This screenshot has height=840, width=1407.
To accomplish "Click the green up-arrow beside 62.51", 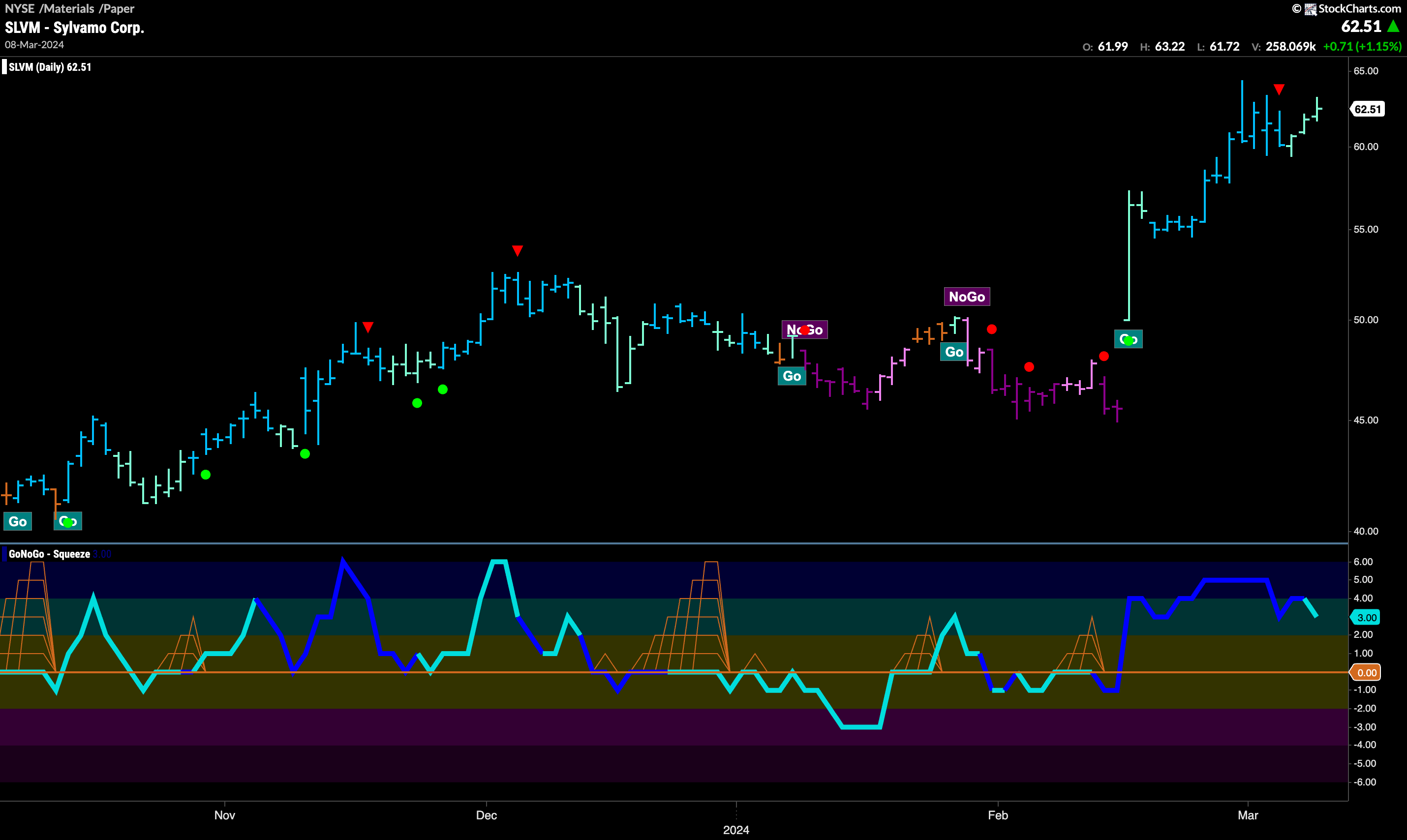I will 1393,27.
